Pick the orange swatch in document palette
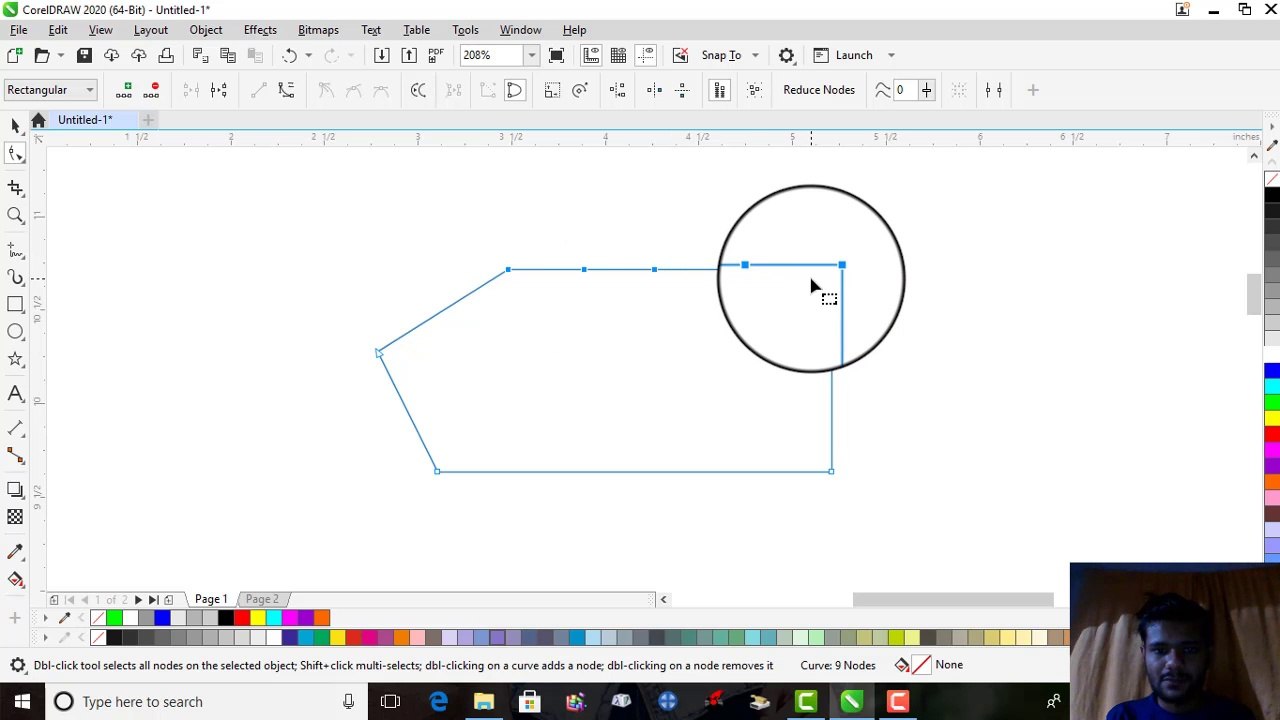Screen dimensions: 1280x720 click(322, 618)
